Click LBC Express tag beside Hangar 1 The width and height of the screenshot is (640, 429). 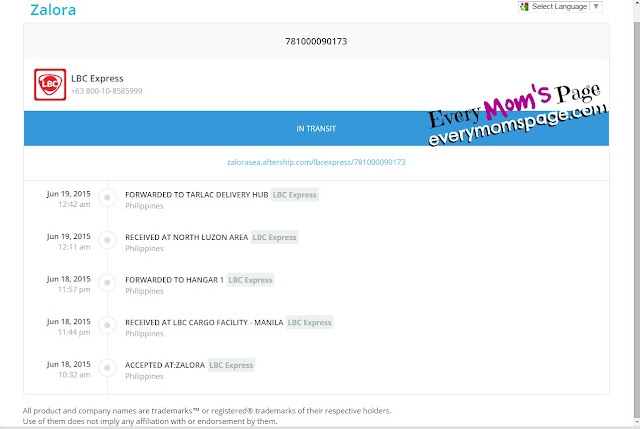point(250,280)
